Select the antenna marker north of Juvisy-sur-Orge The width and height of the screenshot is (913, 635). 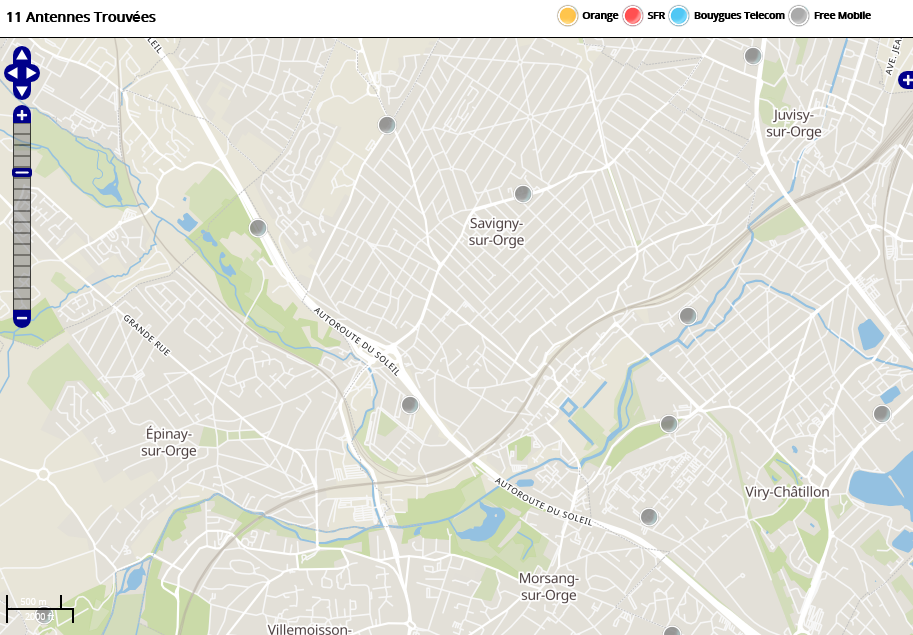pos(753,56)
